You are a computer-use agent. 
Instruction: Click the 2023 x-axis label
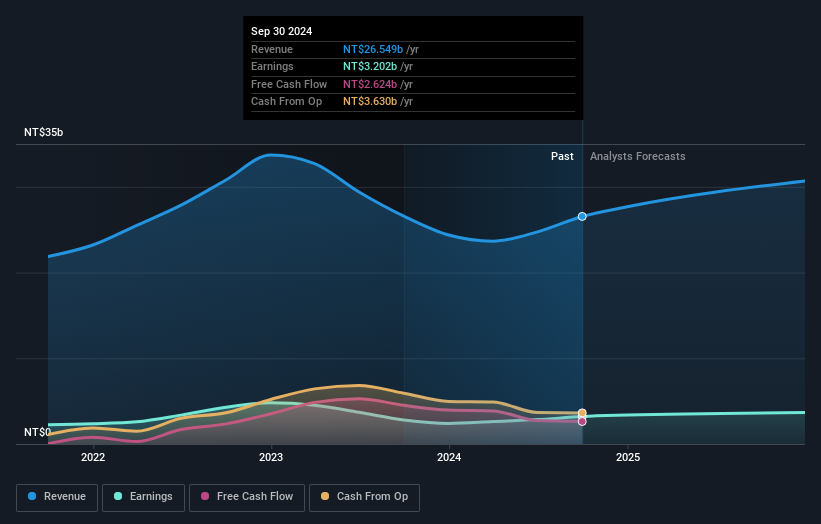click(x=271, y=457)
